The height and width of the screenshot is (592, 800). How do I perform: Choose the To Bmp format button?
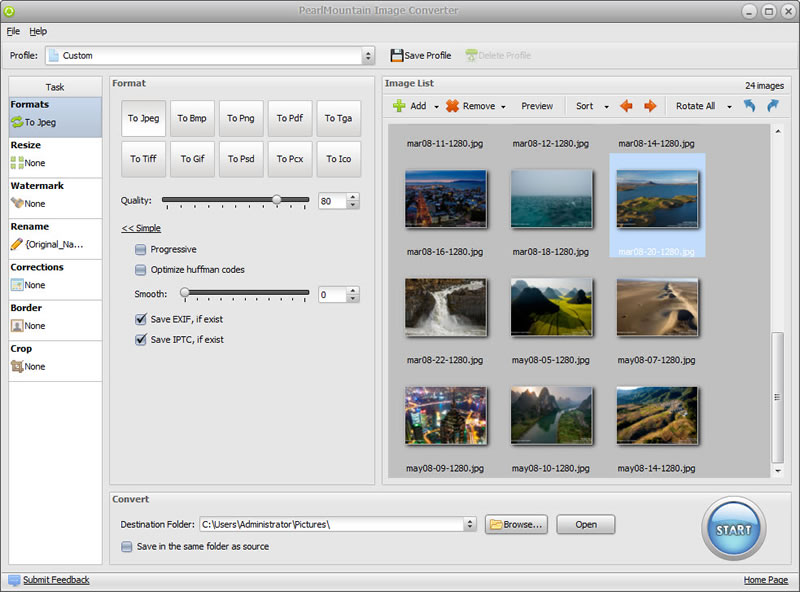pyautogui.click(x=192, y=118)
